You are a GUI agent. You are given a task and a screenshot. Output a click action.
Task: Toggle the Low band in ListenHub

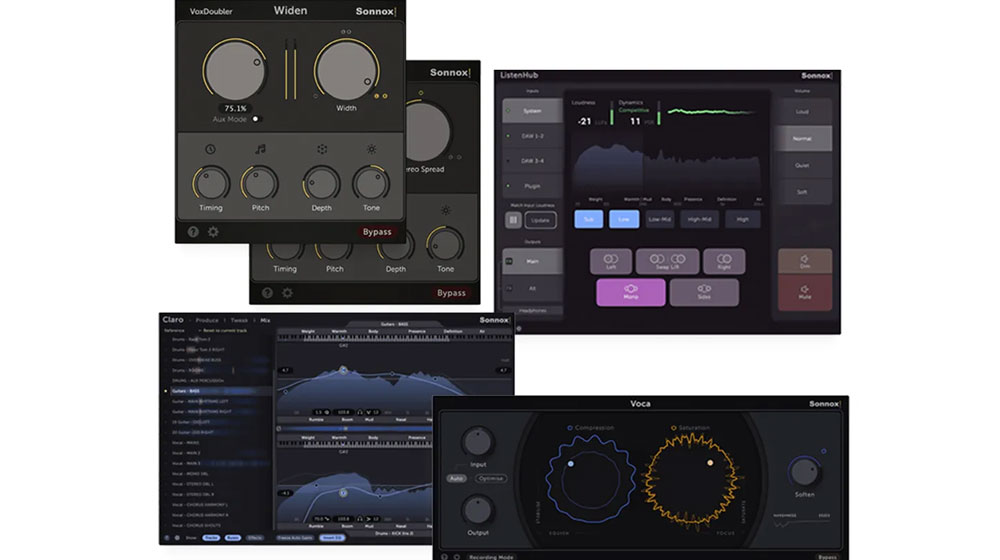click(624, 219)
